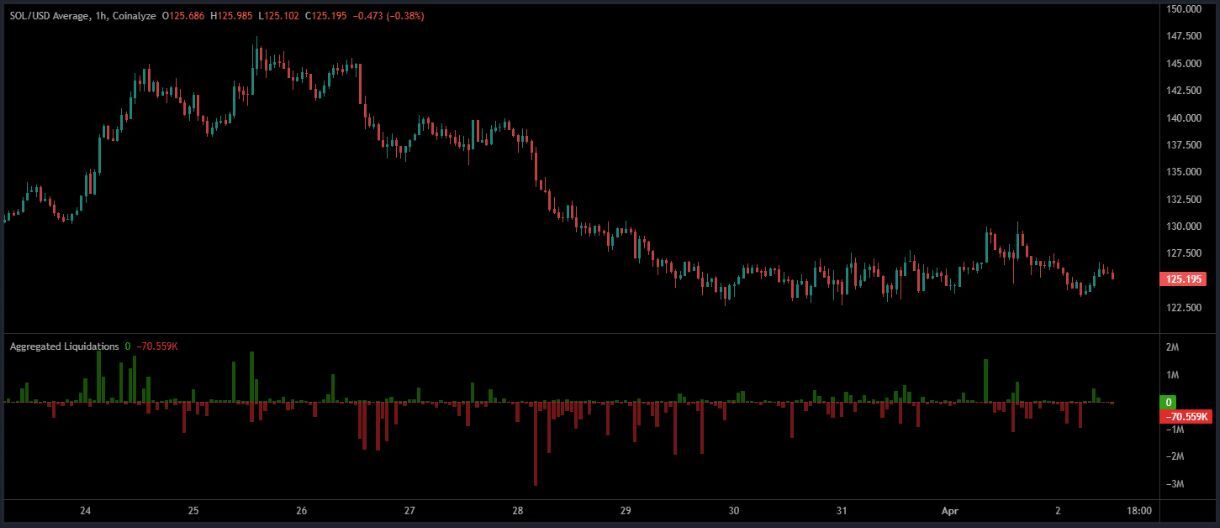Click the 28 date label

click(517, 511)
